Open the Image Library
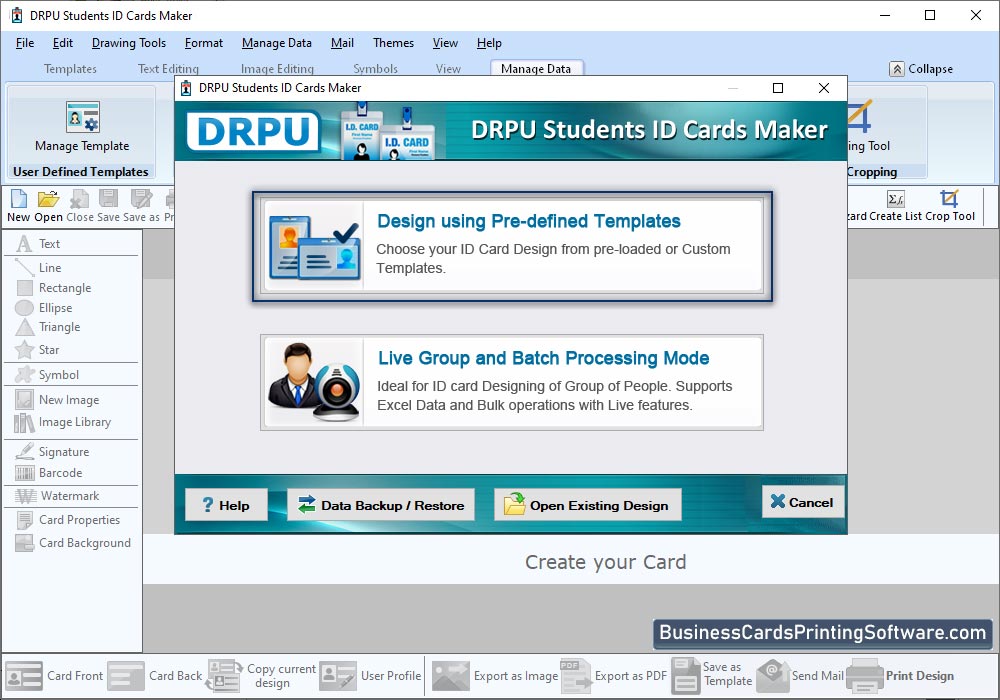The image size is (1000, 700). pyautogui.click(x=62, y=422)
